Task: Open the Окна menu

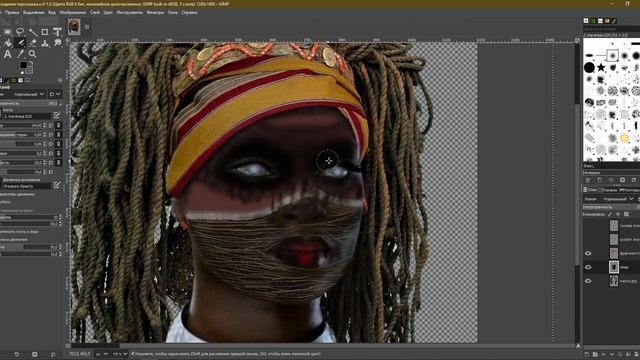Action: (173, 13)
